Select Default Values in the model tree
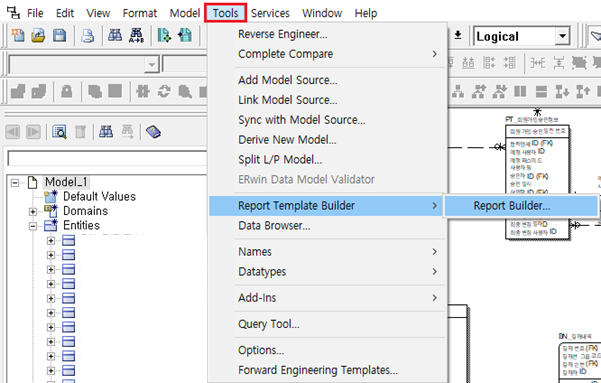The height and width of the screenshot is (383, 601). (99, 197)
